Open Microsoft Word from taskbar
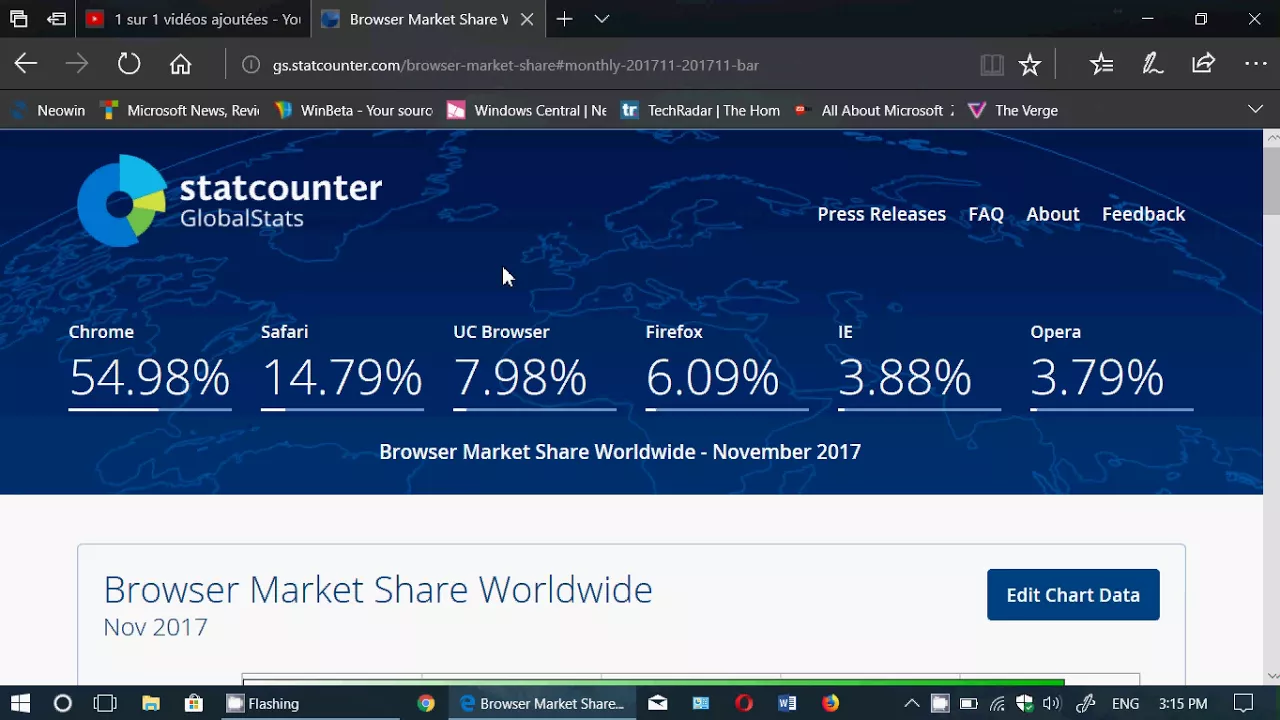The image size is (1280, 720). coord(787,703)
